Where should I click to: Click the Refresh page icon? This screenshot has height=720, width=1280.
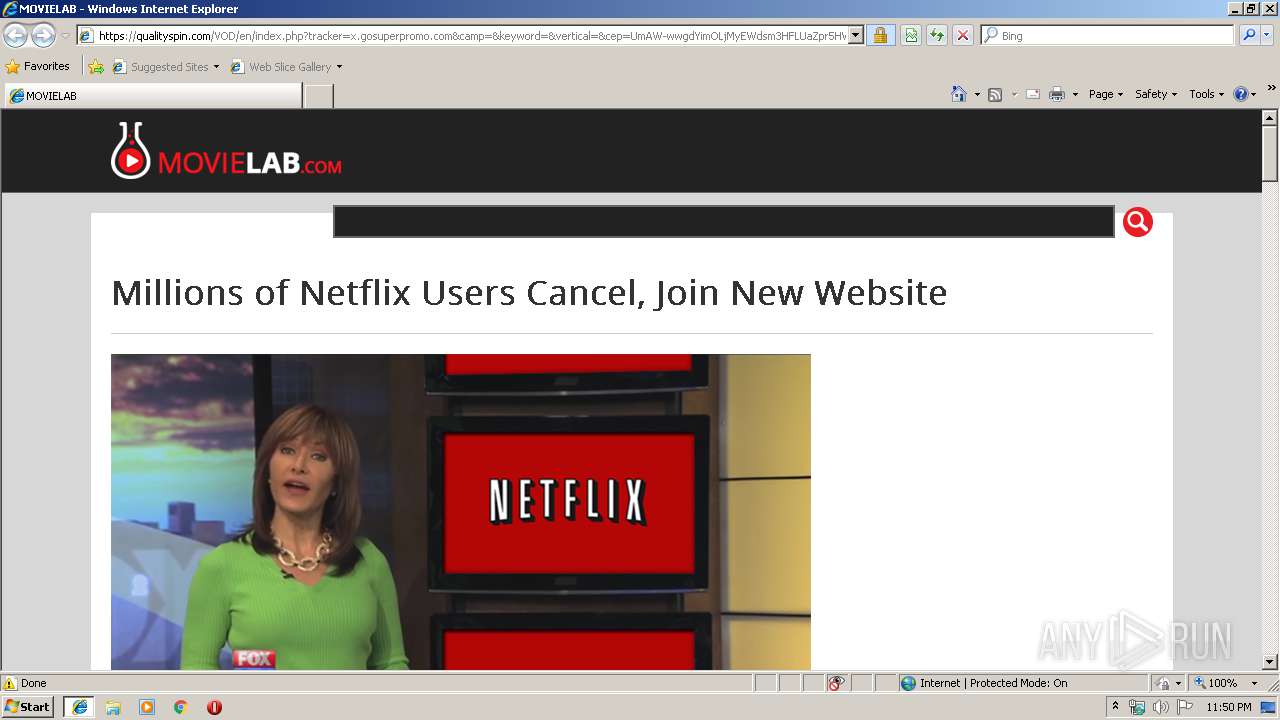pyautogui.click(x=937, y=36)
